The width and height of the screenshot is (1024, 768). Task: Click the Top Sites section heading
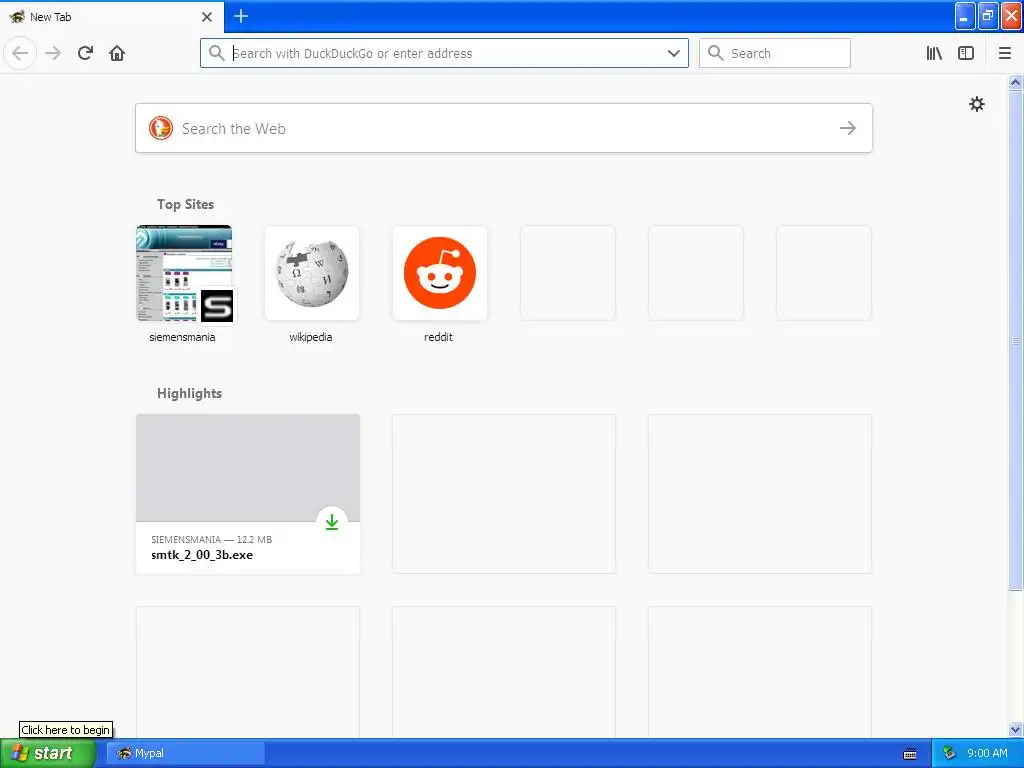[185, 204]
